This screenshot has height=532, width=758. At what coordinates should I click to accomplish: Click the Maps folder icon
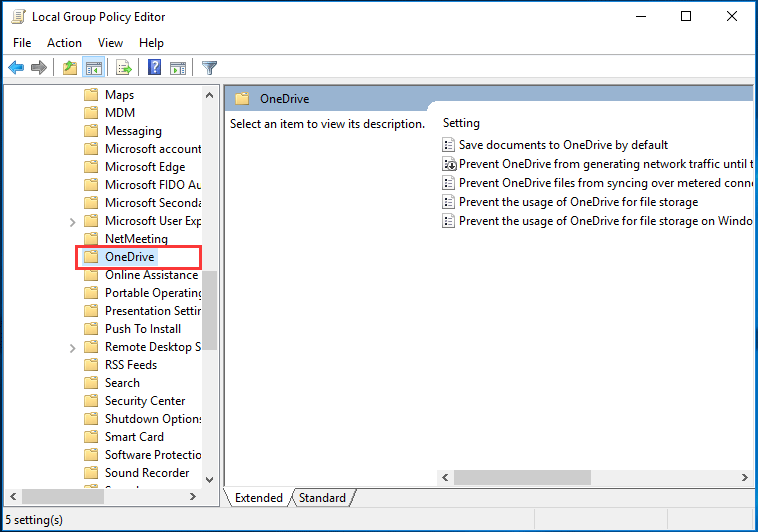(91, 94)
